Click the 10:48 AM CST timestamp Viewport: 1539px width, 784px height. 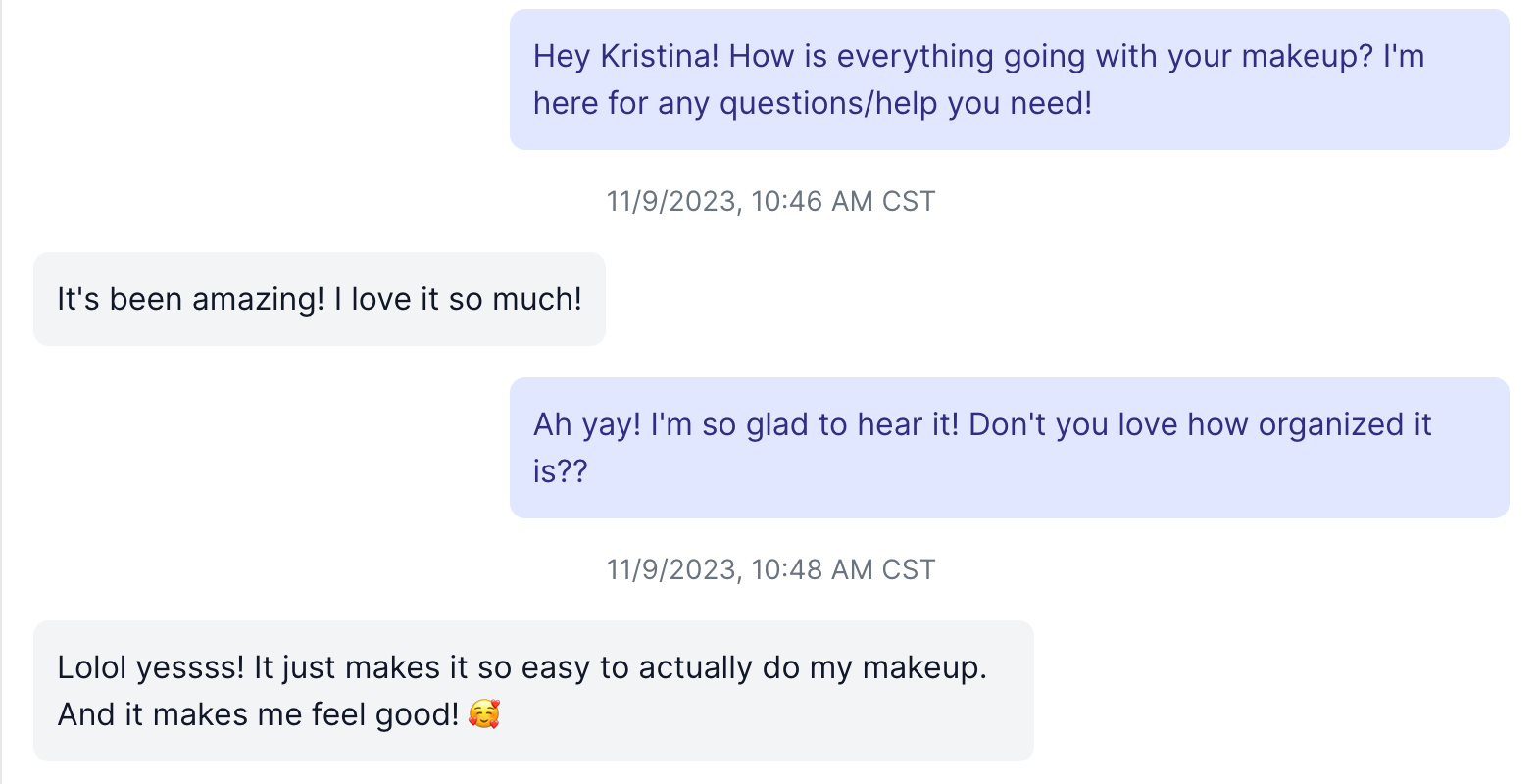[x=843, y=569]
